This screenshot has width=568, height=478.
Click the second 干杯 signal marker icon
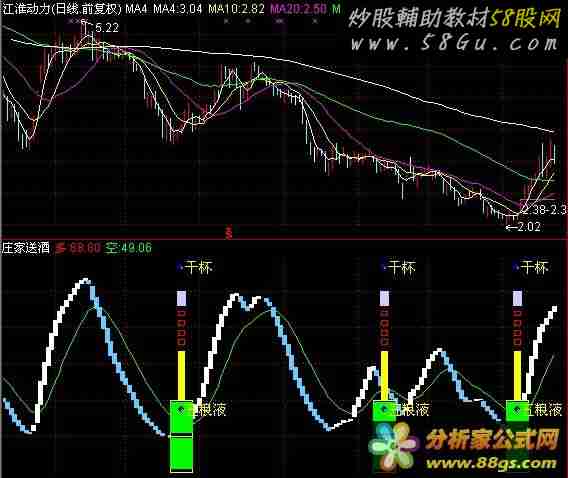click(x=383, y=267)
